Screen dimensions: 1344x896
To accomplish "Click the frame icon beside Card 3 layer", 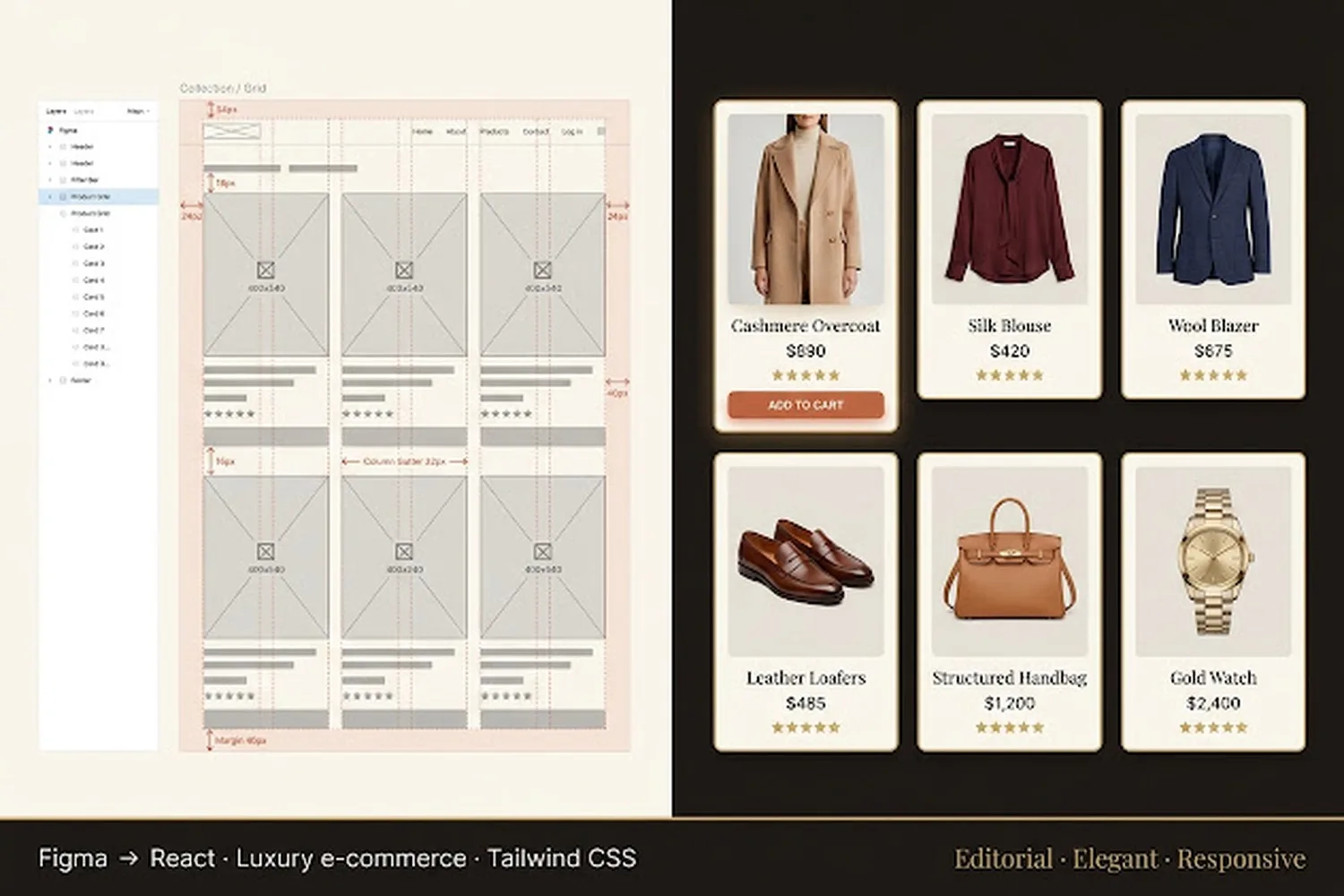I will (x=75, y=263).
